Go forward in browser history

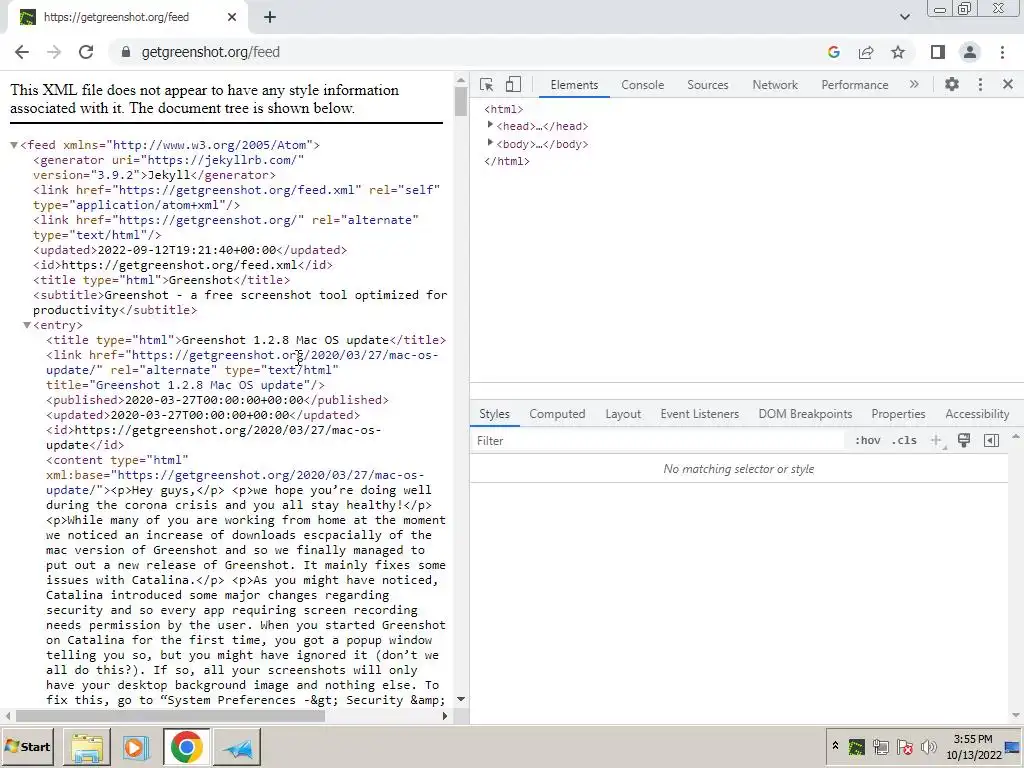(x=54, y=52)
